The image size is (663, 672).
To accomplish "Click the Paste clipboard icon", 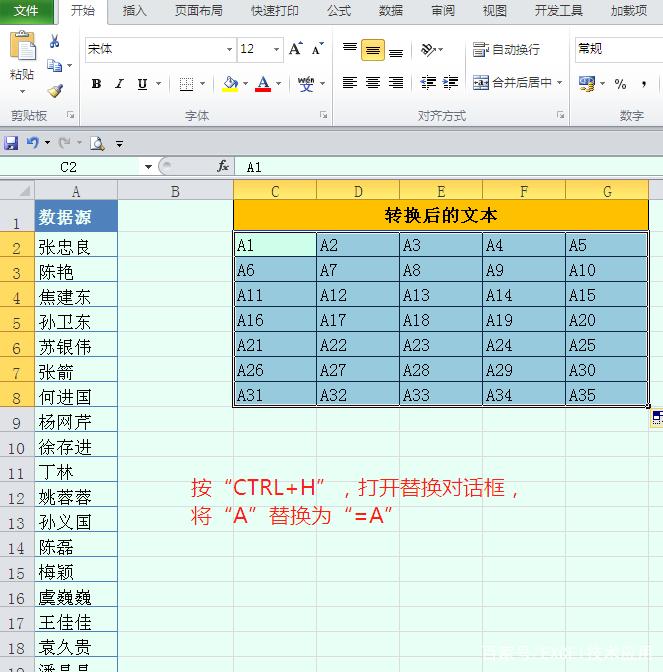I will click(x=22, y=45).
